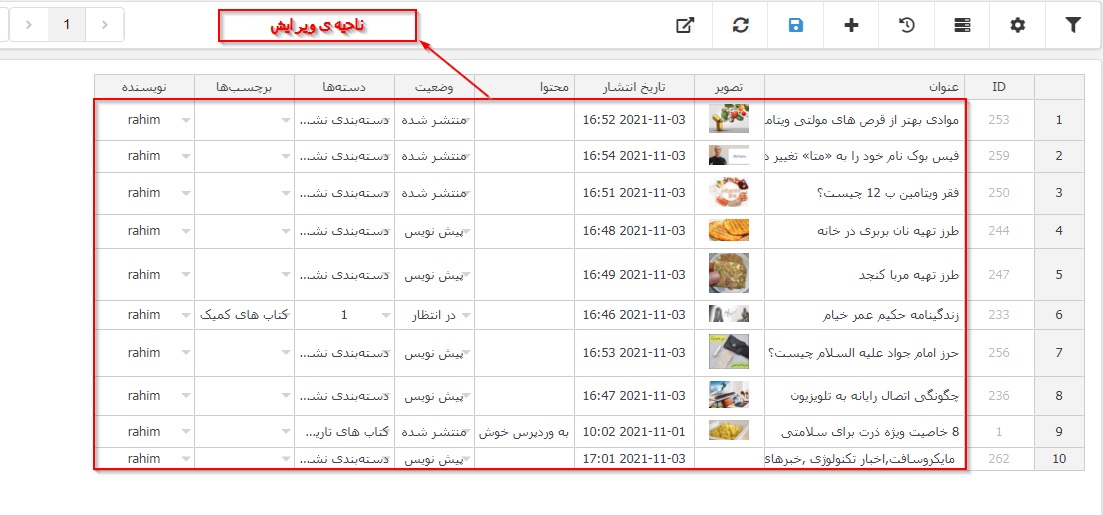The image size is (1103, 515).
Task: Click the row 3 publish date cell
Action: (634, 193)
